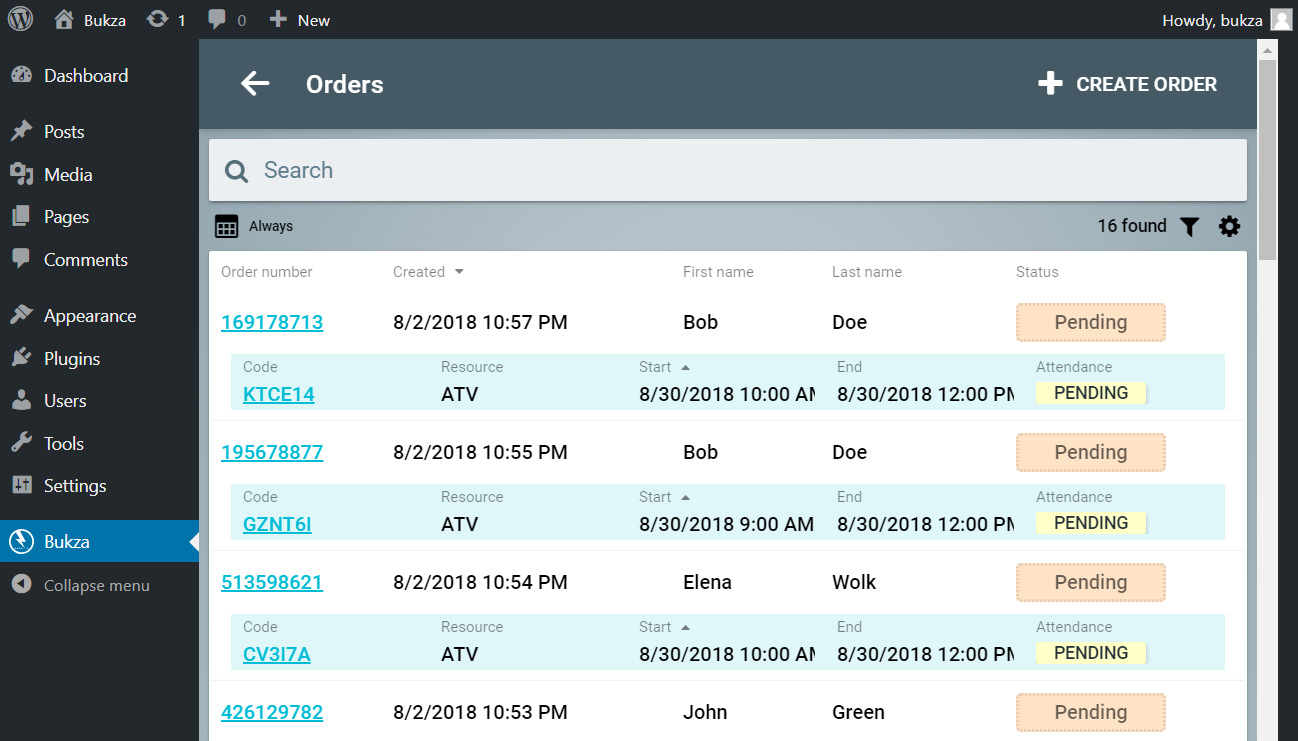
Task: Go to Settings in sidebar
Action: tap(74, 486)
